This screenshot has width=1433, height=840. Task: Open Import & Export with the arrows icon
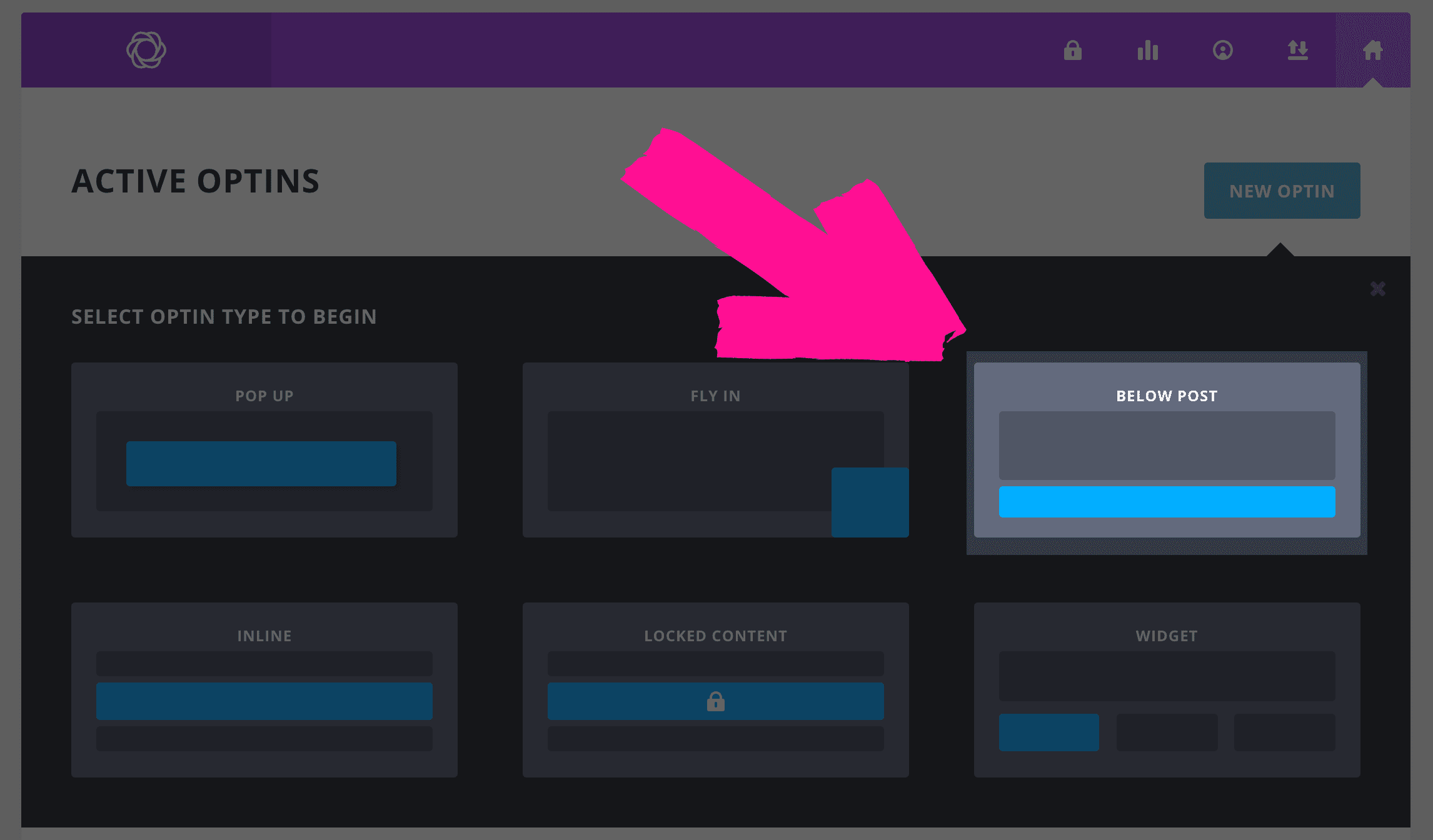click(1297, 50)
